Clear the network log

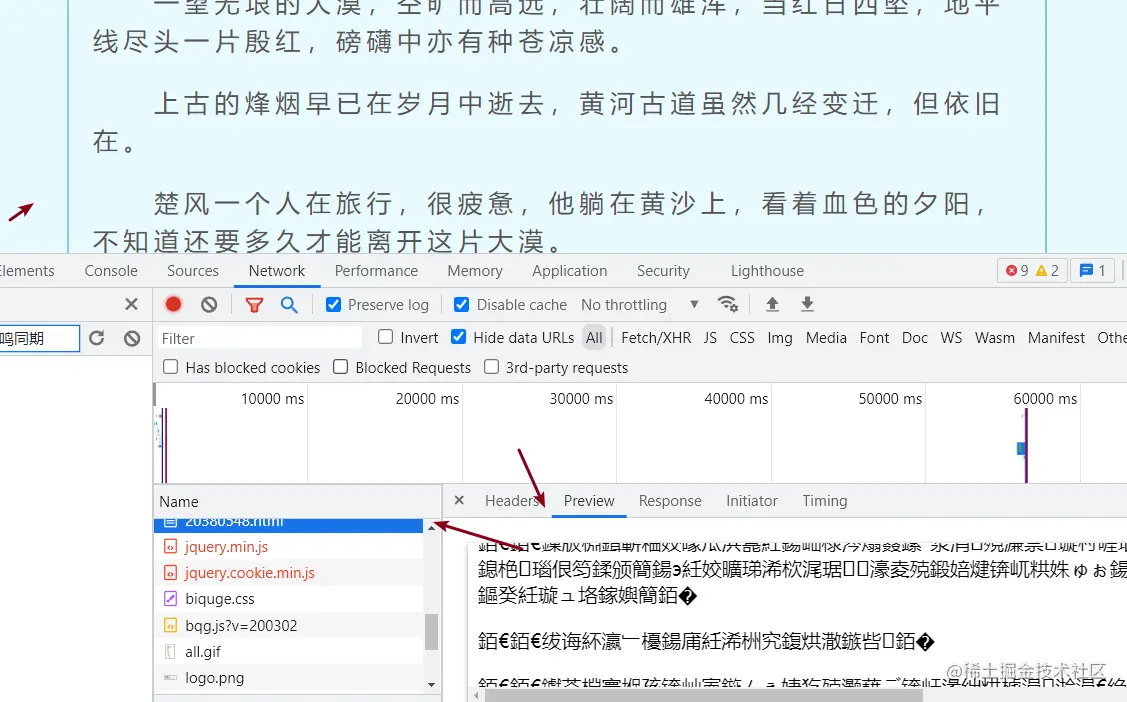tap(209, 305)
